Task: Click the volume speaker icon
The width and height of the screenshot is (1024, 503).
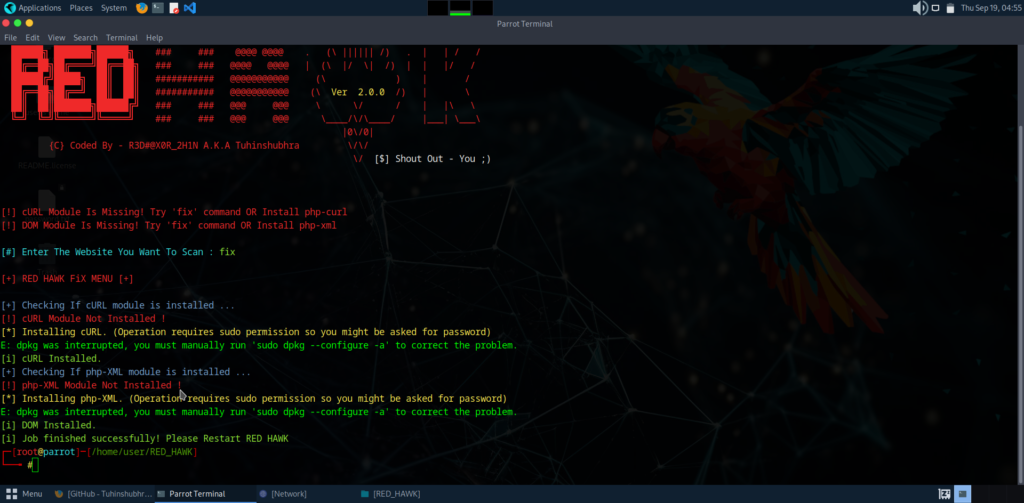Action: click(920, 8)
